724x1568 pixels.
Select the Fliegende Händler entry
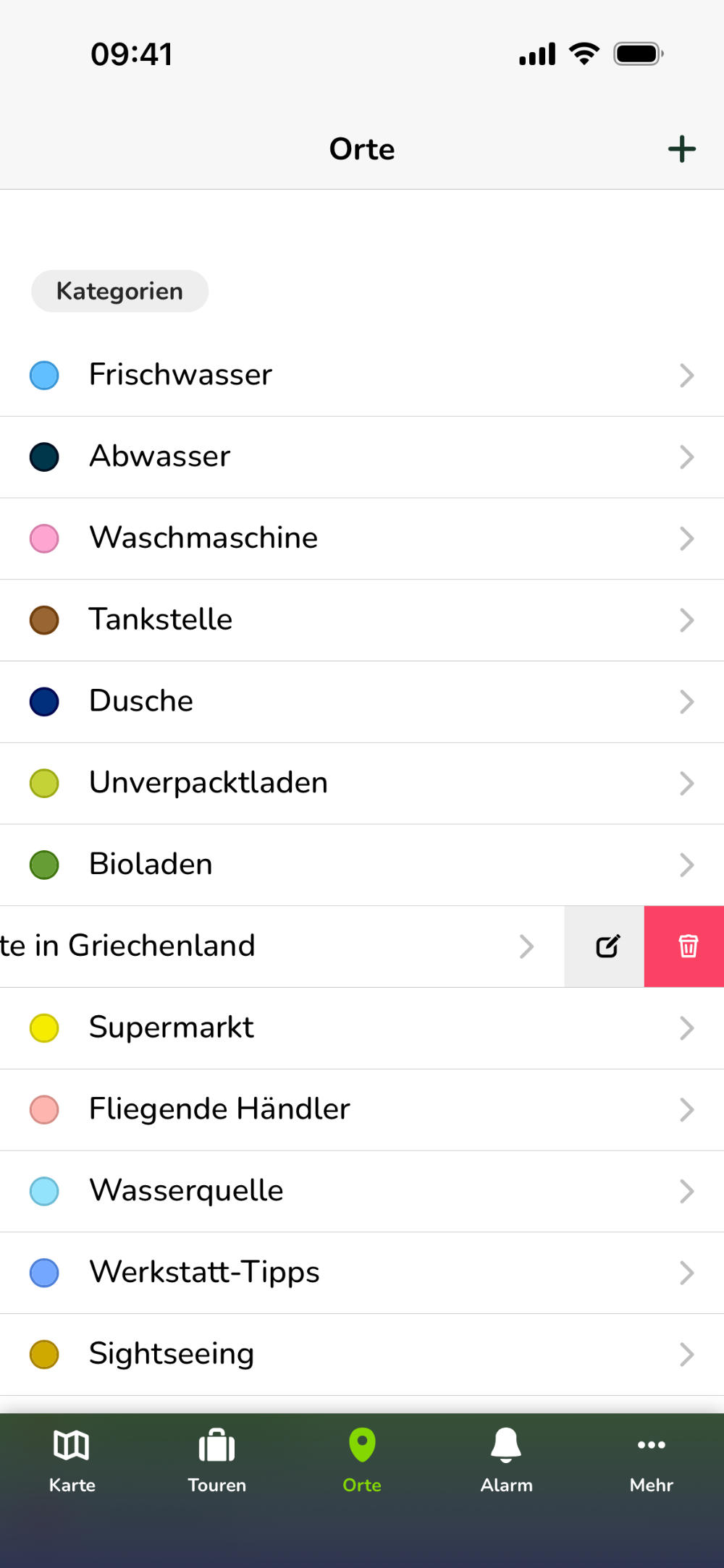click(219, 1109)
